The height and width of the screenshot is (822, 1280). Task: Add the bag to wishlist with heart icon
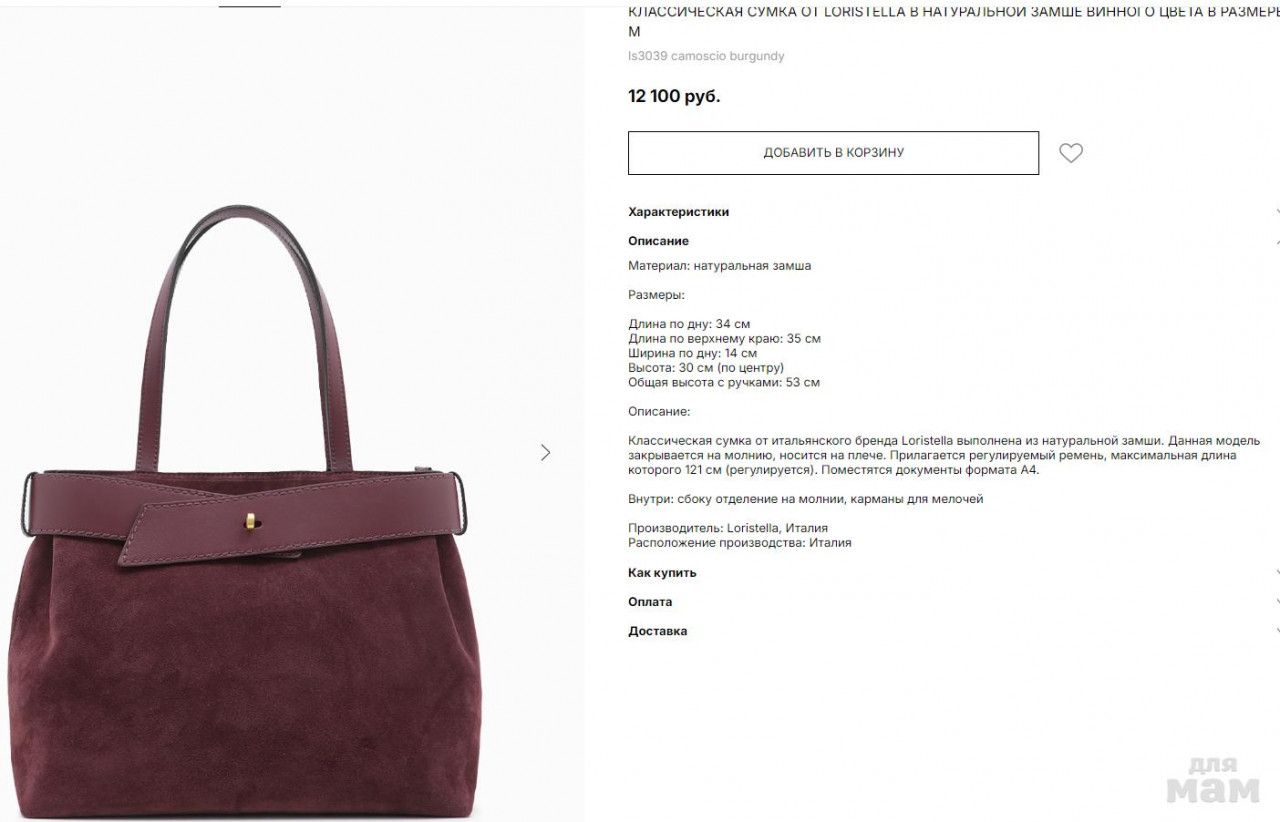pos(1071,153)
